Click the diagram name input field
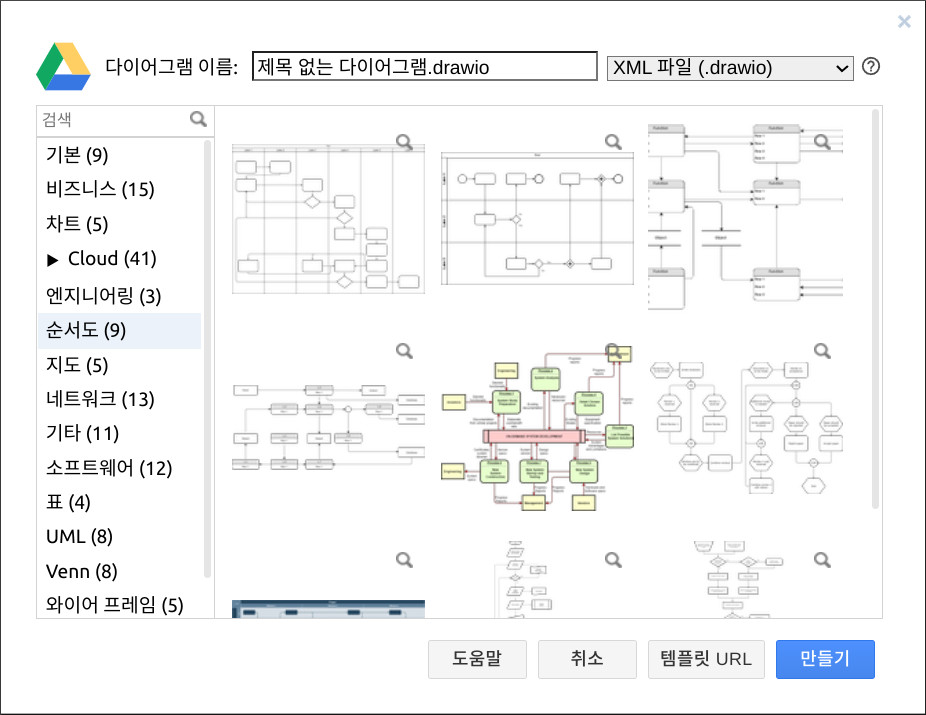This screenshot has height=715, width=926. click(x=424, y=66)
